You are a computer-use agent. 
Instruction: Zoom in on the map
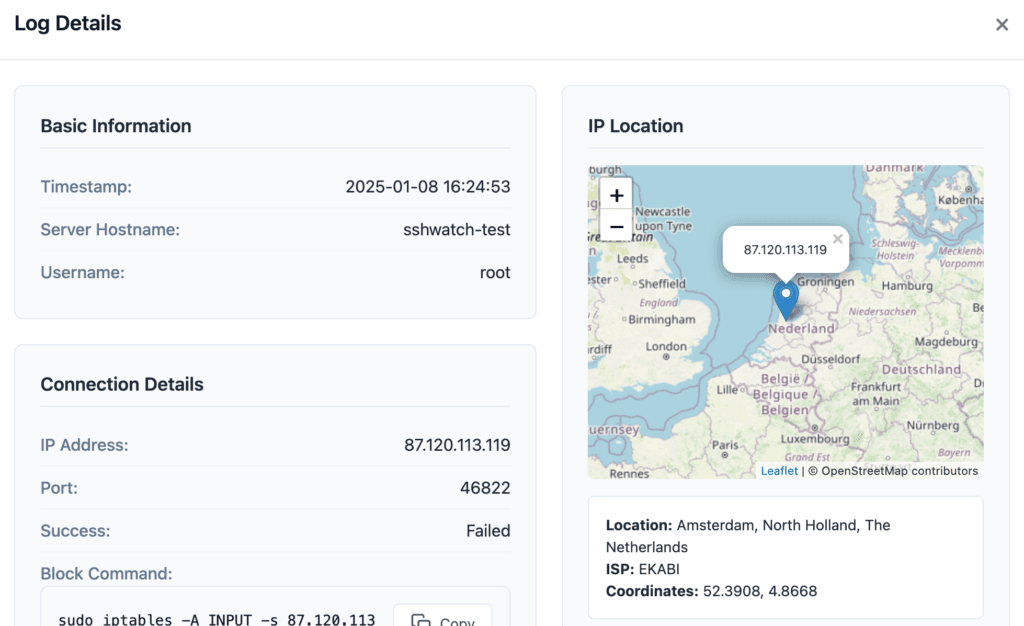616,195
